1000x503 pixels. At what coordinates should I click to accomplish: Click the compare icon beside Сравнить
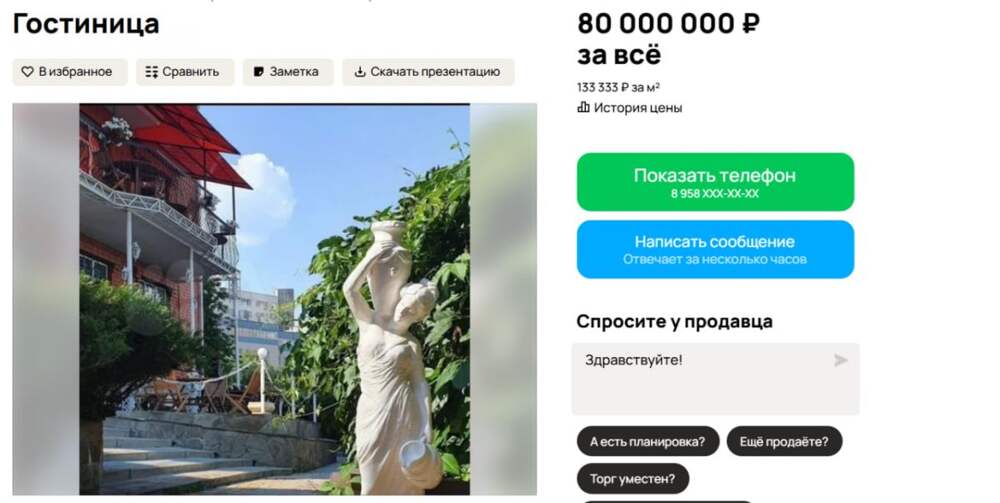152,72
